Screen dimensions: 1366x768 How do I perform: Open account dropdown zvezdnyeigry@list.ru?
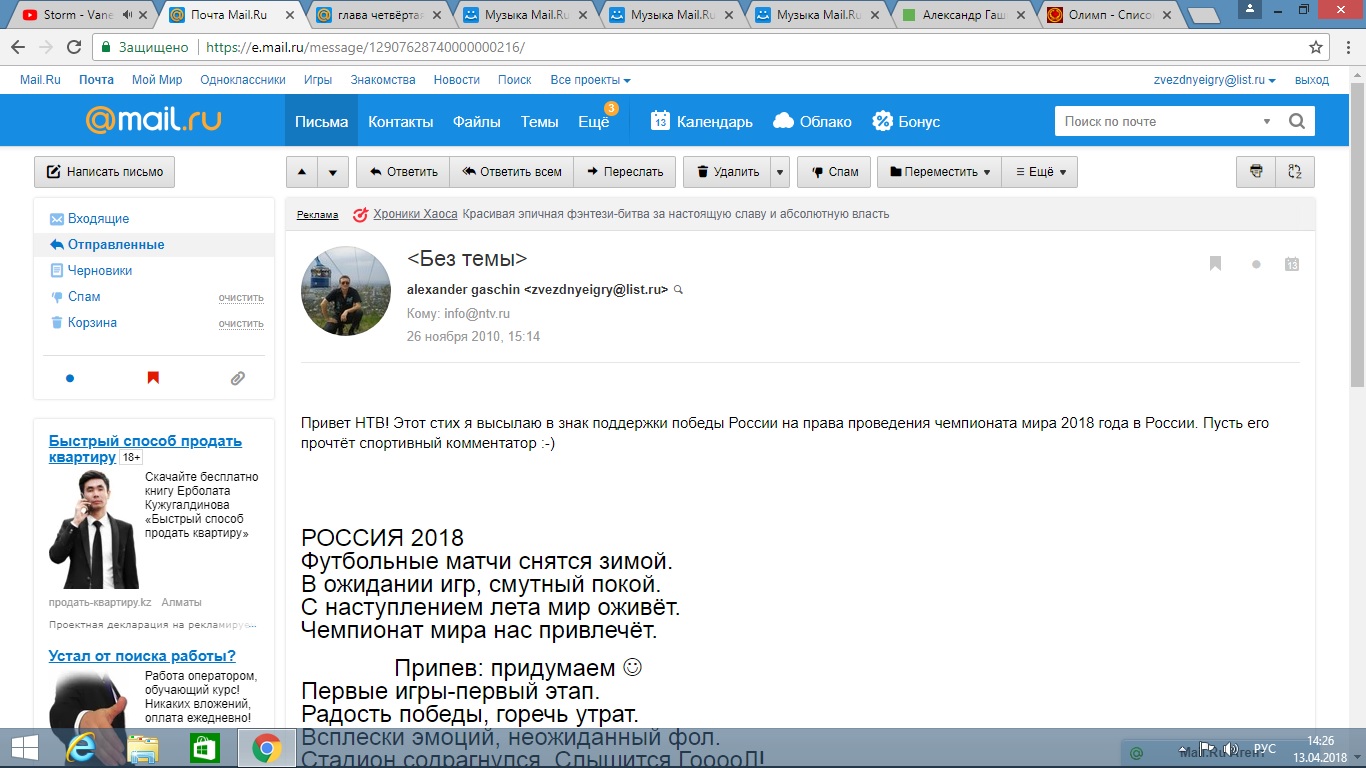coord(1214,80)
